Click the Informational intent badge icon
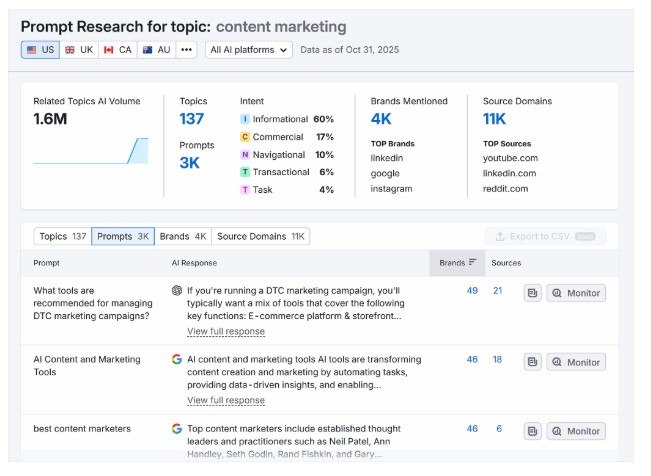Image resolution: width=651 pixels, height=476 pixels. click(245, 119)
